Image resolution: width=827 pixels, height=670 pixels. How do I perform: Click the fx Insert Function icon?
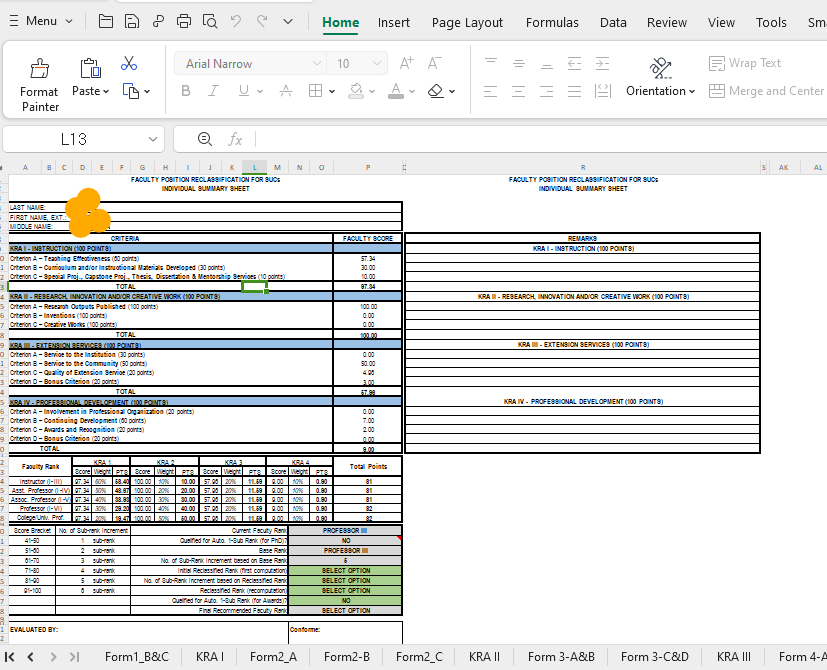[x=235, y=140]
